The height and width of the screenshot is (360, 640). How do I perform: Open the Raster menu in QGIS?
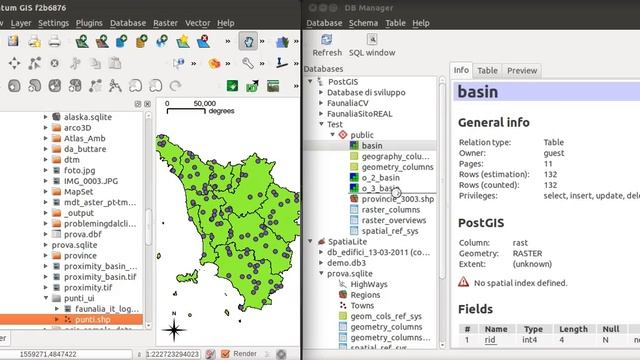pos(165,23)
